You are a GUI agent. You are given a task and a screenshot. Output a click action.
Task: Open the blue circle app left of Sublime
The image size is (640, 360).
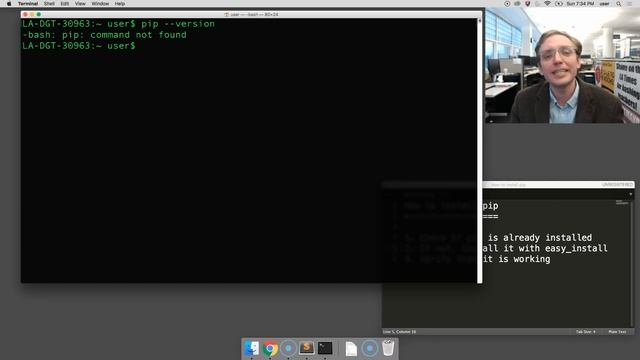pyautogui.click(x=288, y=349)
